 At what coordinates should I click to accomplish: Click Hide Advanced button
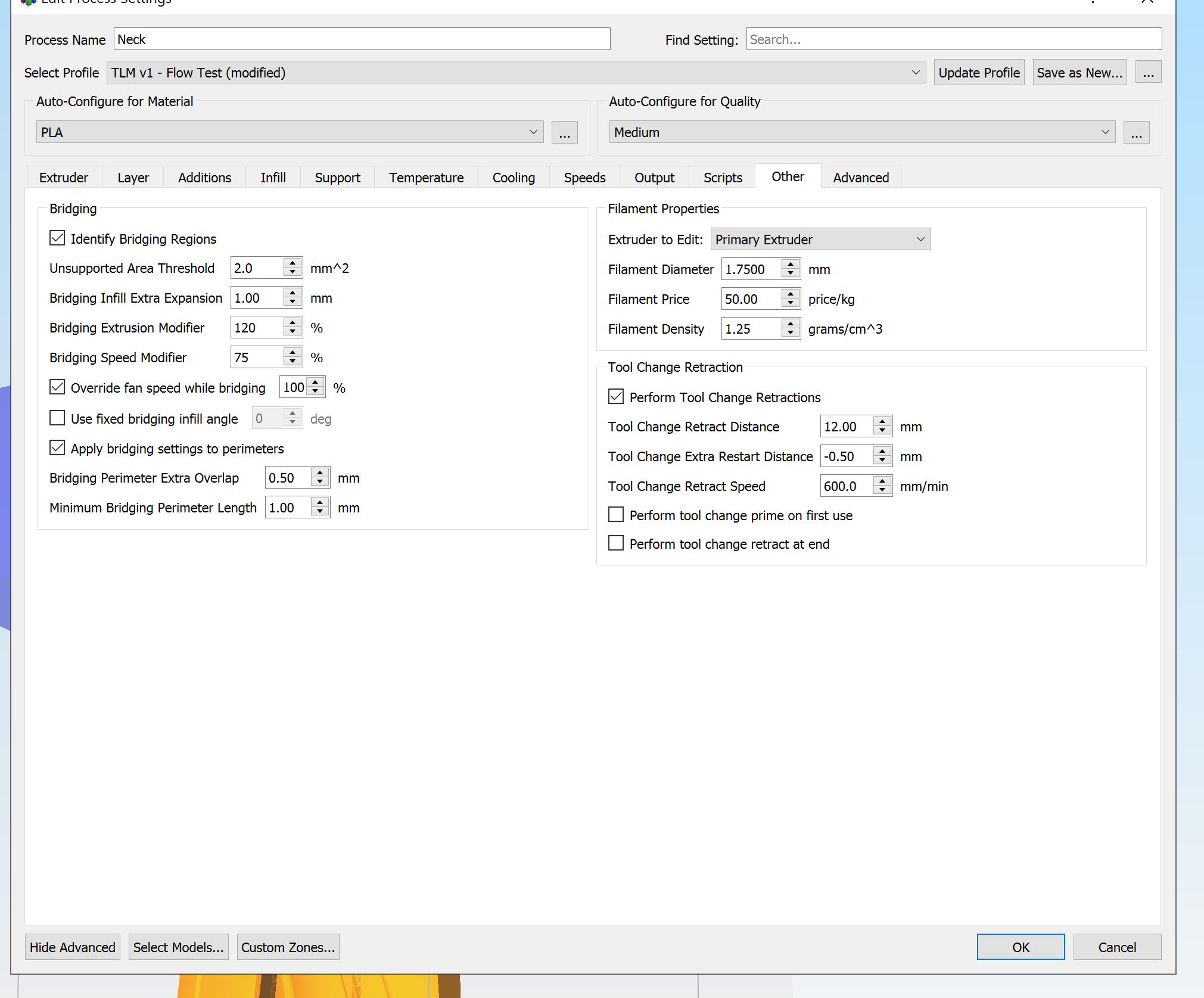(73, 947)
